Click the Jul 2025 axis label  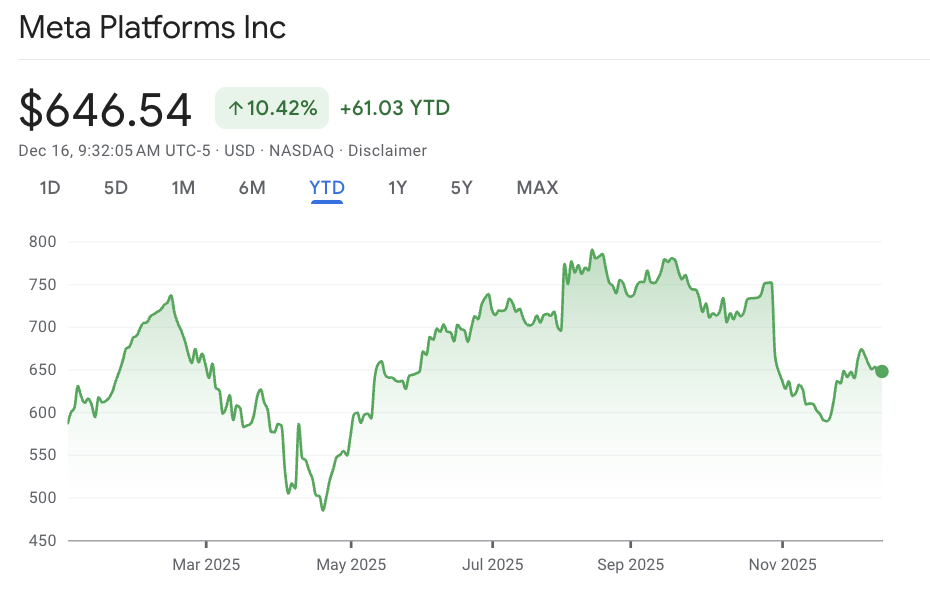[492, 565]
